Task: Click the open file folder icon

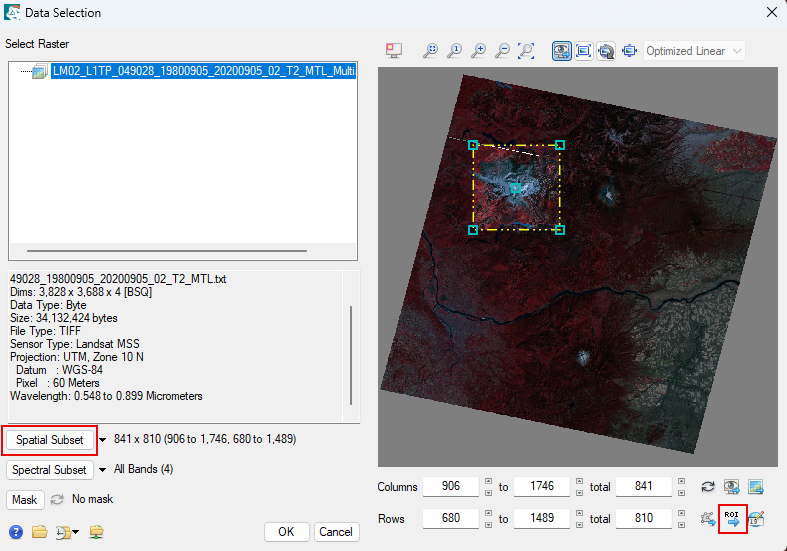Action: [x=39, y=532]
